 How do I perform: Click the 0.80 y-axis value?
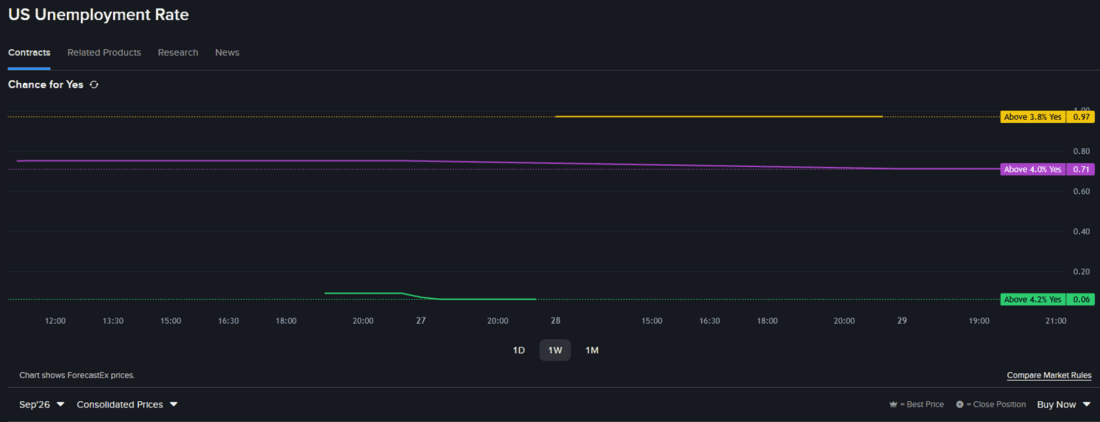[x=1081, y=151]
